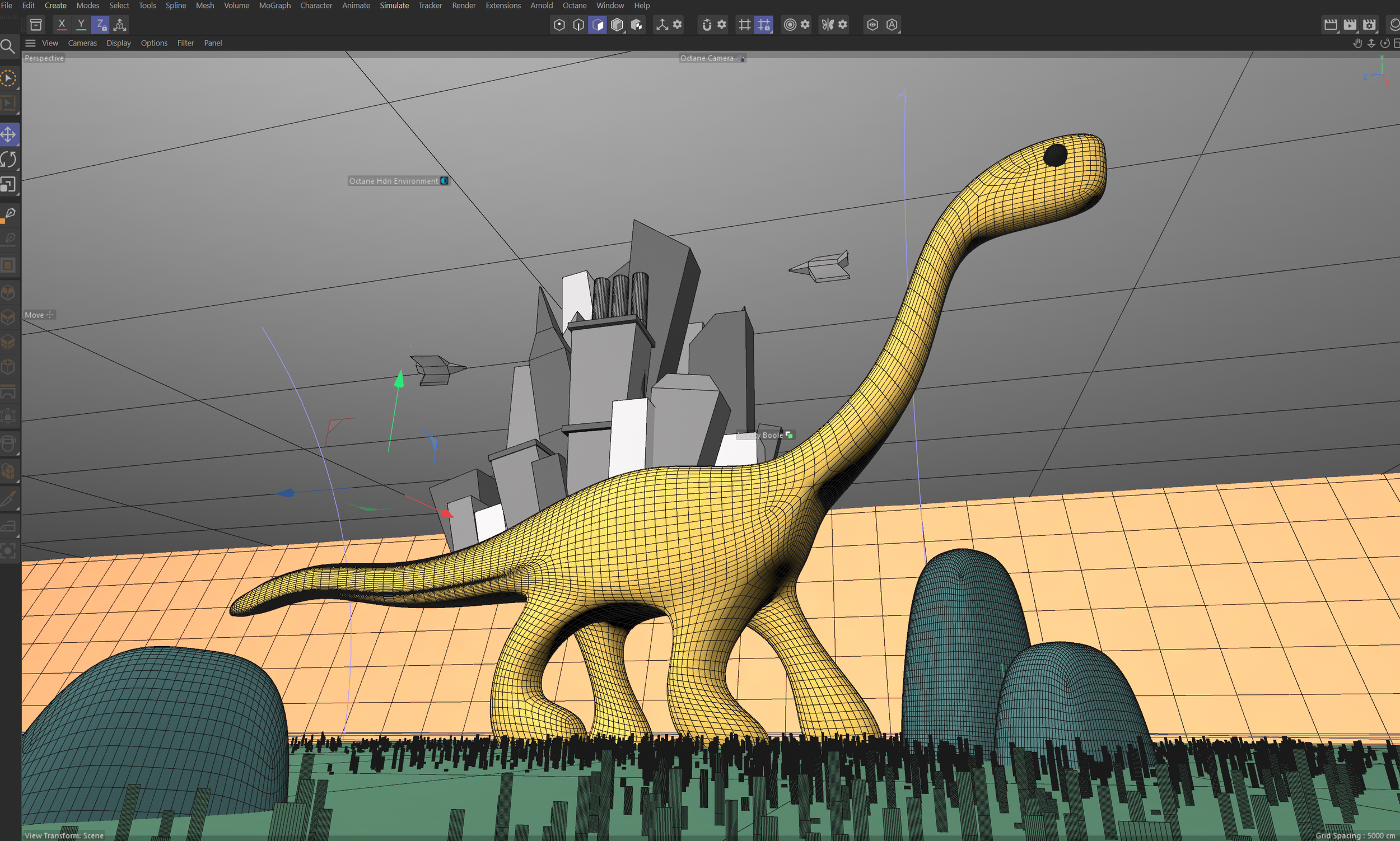Viewport: 1400px width, 841px height.
Task: Select the Scale tool
Action: (8, 184)
